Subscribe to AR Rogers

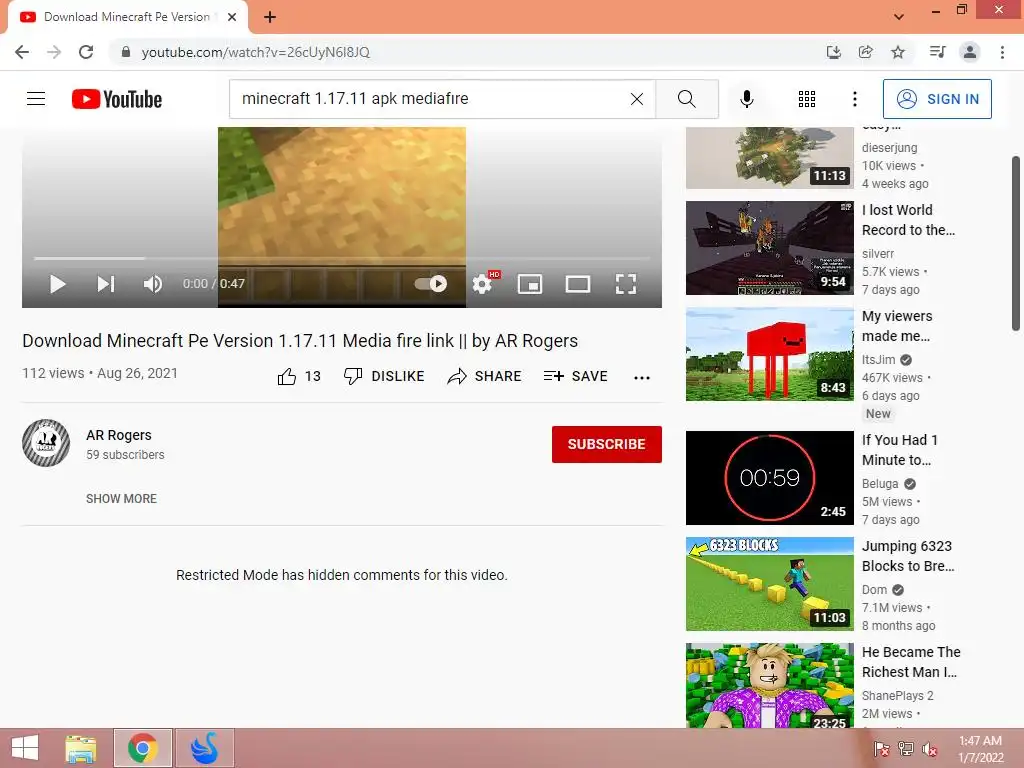coord(607,444)
